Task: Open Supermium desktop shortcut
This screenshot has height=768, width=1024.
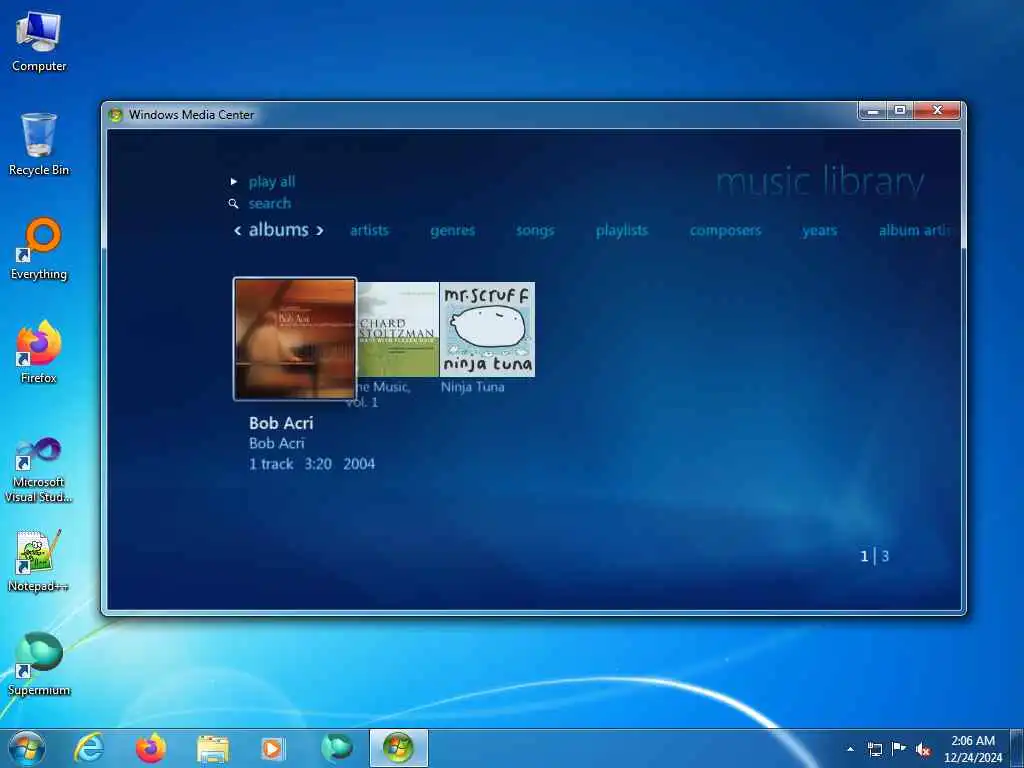Action: 39,664
